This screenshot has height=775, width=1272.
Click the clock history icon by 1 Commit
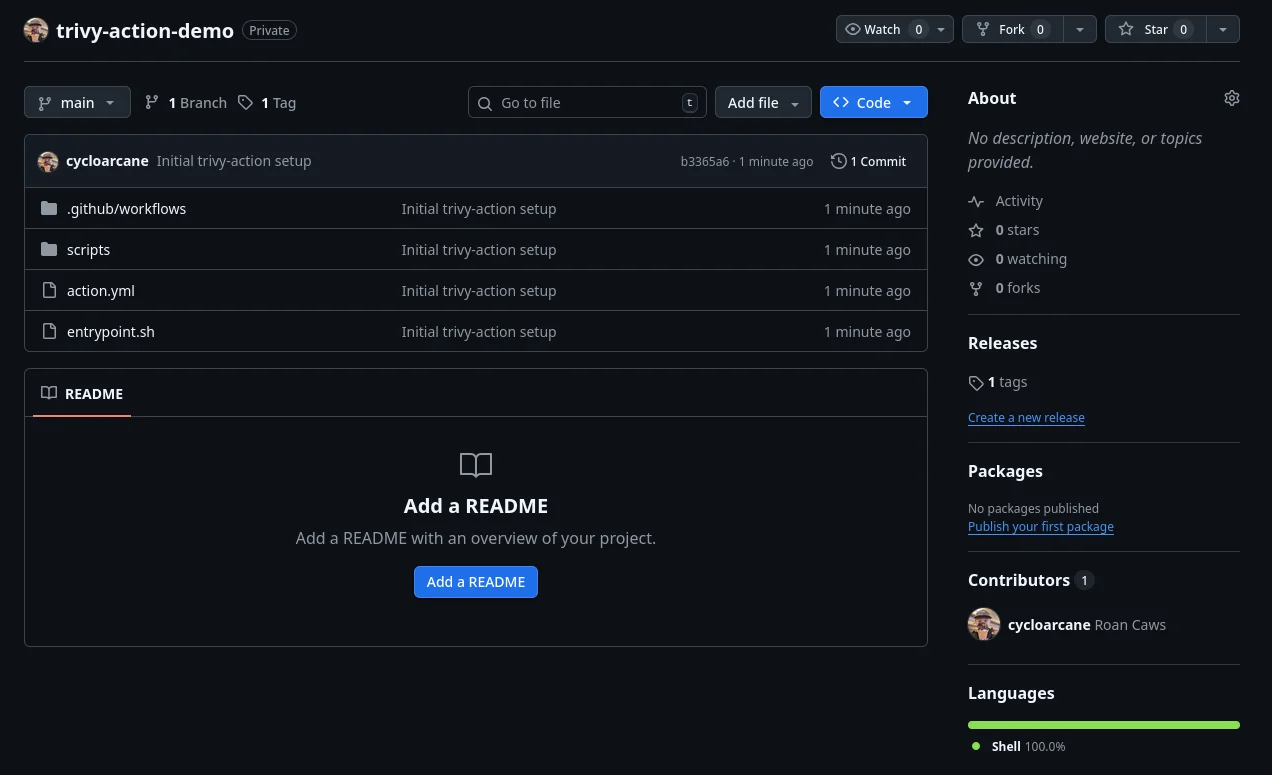pos(838,161)
